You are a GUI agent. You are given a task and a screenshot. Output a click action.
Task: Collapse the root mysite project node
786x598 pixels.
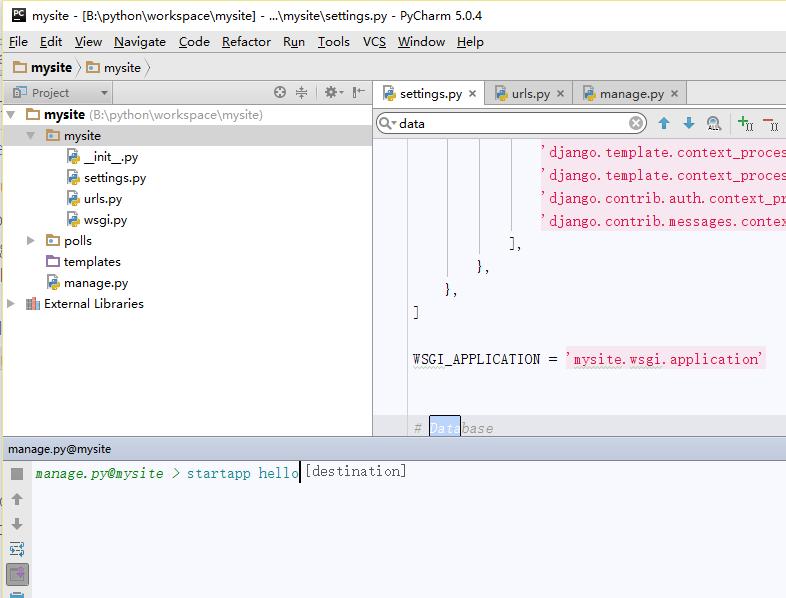[11, 115]
